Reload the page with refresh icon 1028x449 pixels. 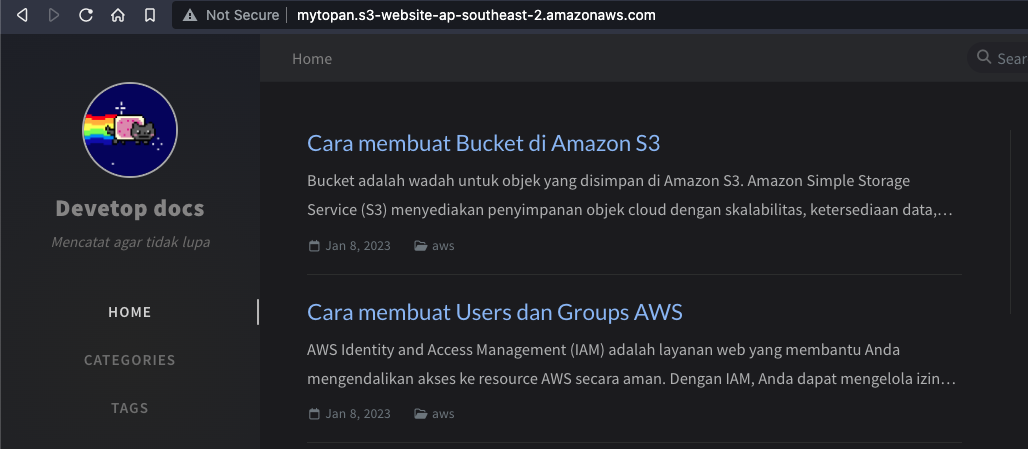[86, 15]
